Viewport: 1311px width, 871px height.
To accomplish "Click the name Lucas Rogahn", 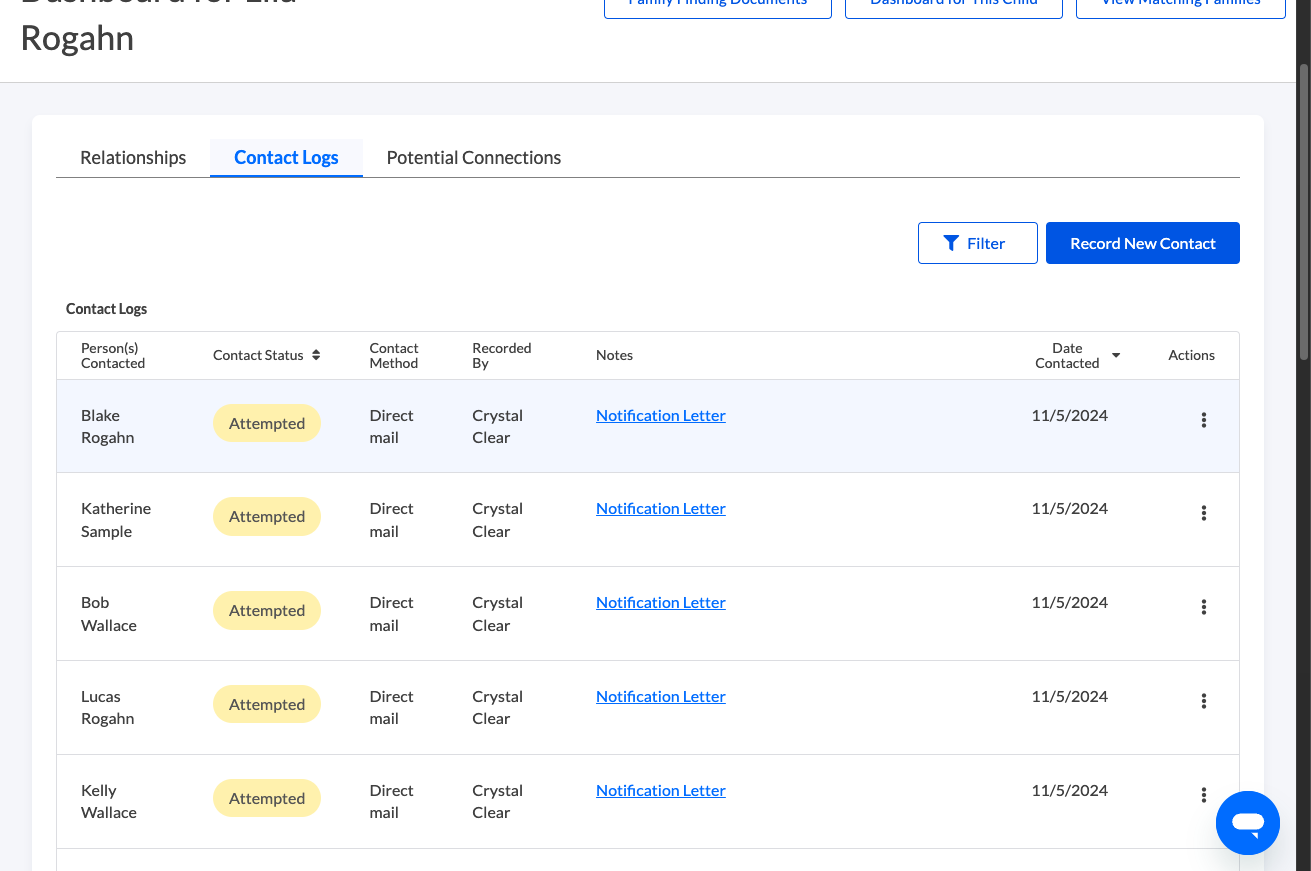I will pyautogui.click(x=108, y=708).
